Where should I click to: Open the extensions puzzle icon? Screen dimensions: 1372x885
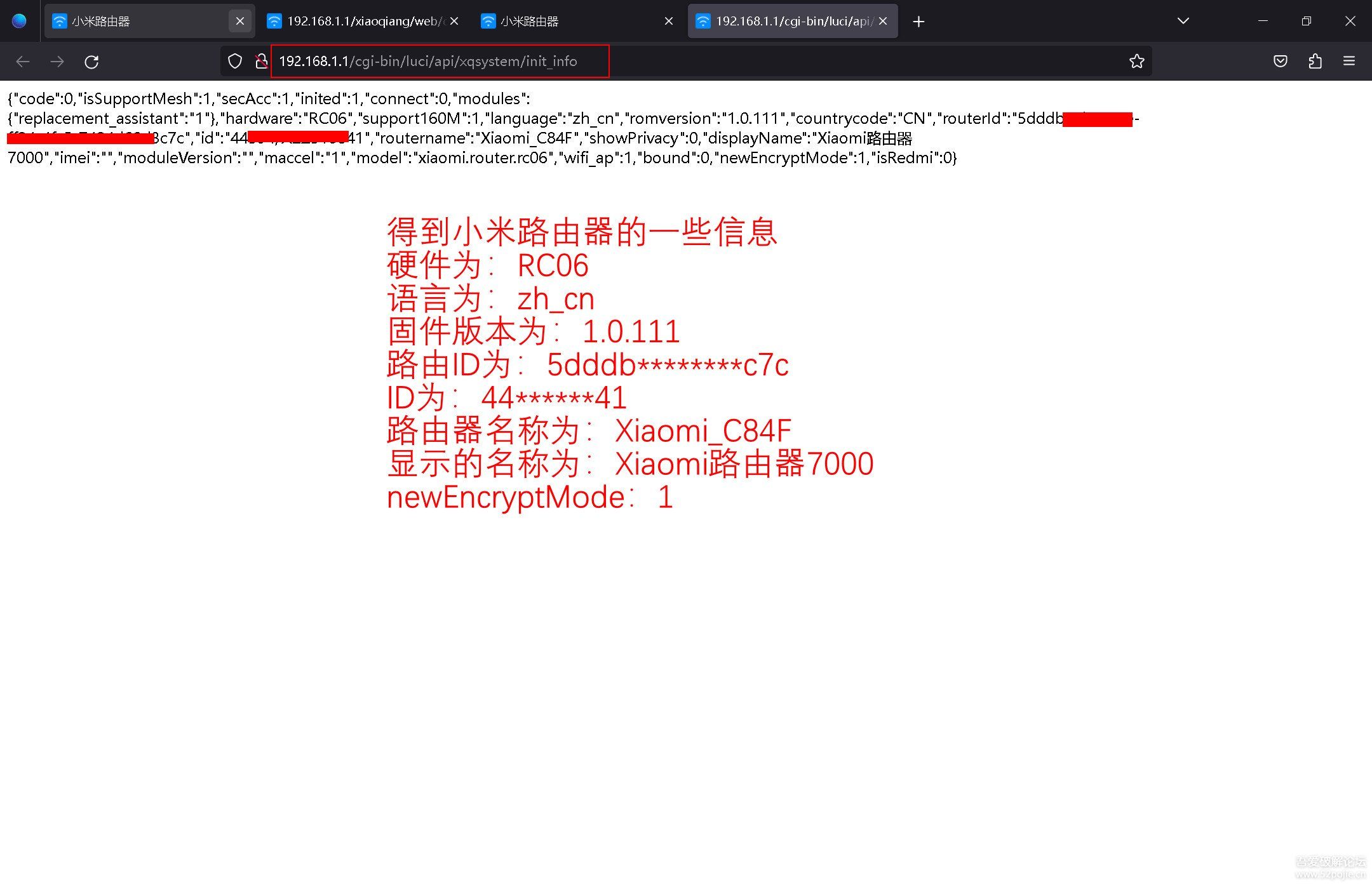[x=1315, y=61]
